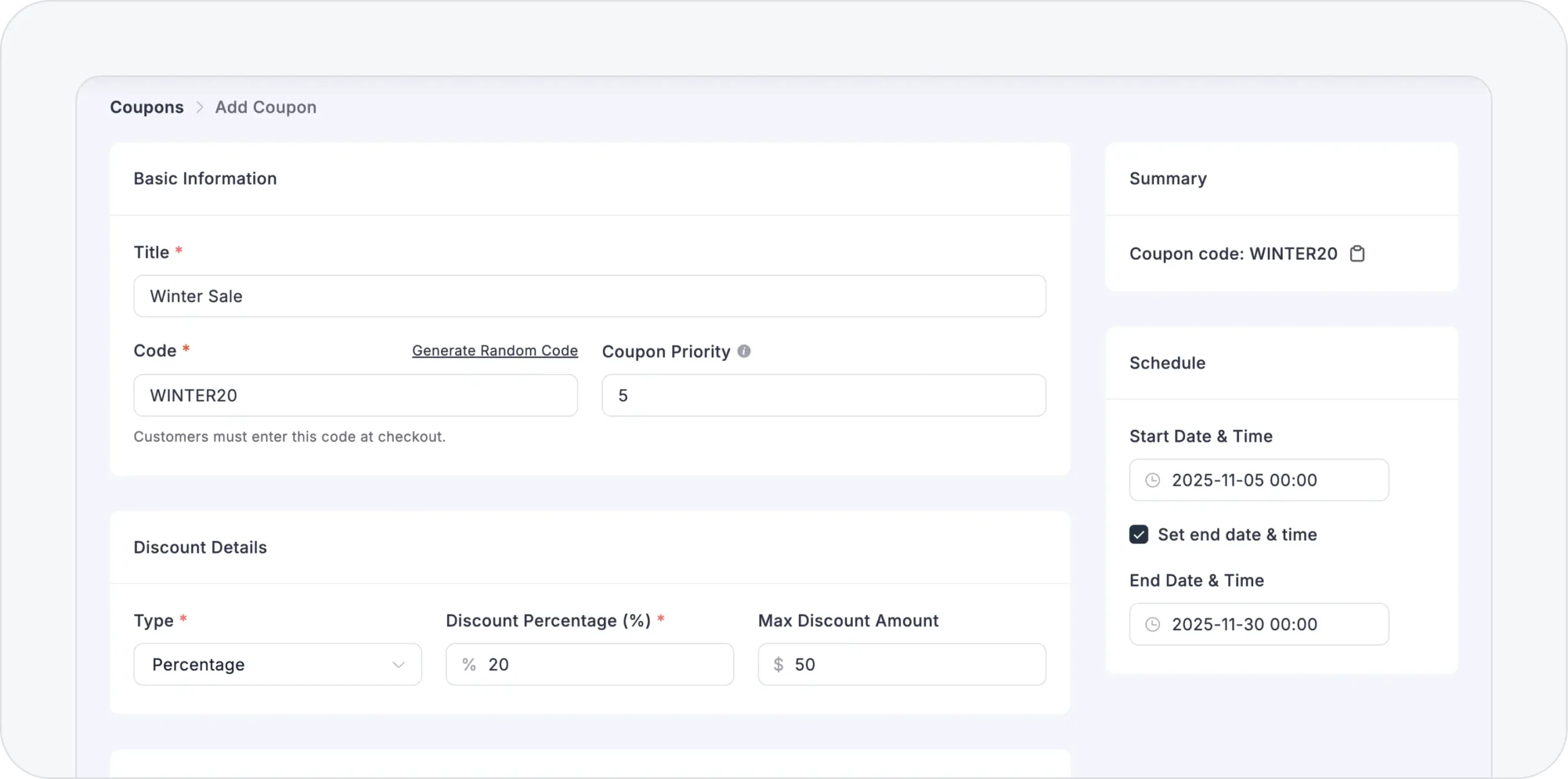Click the Code field containing WINTER20
1568x779 pixels.
point(355,396)
